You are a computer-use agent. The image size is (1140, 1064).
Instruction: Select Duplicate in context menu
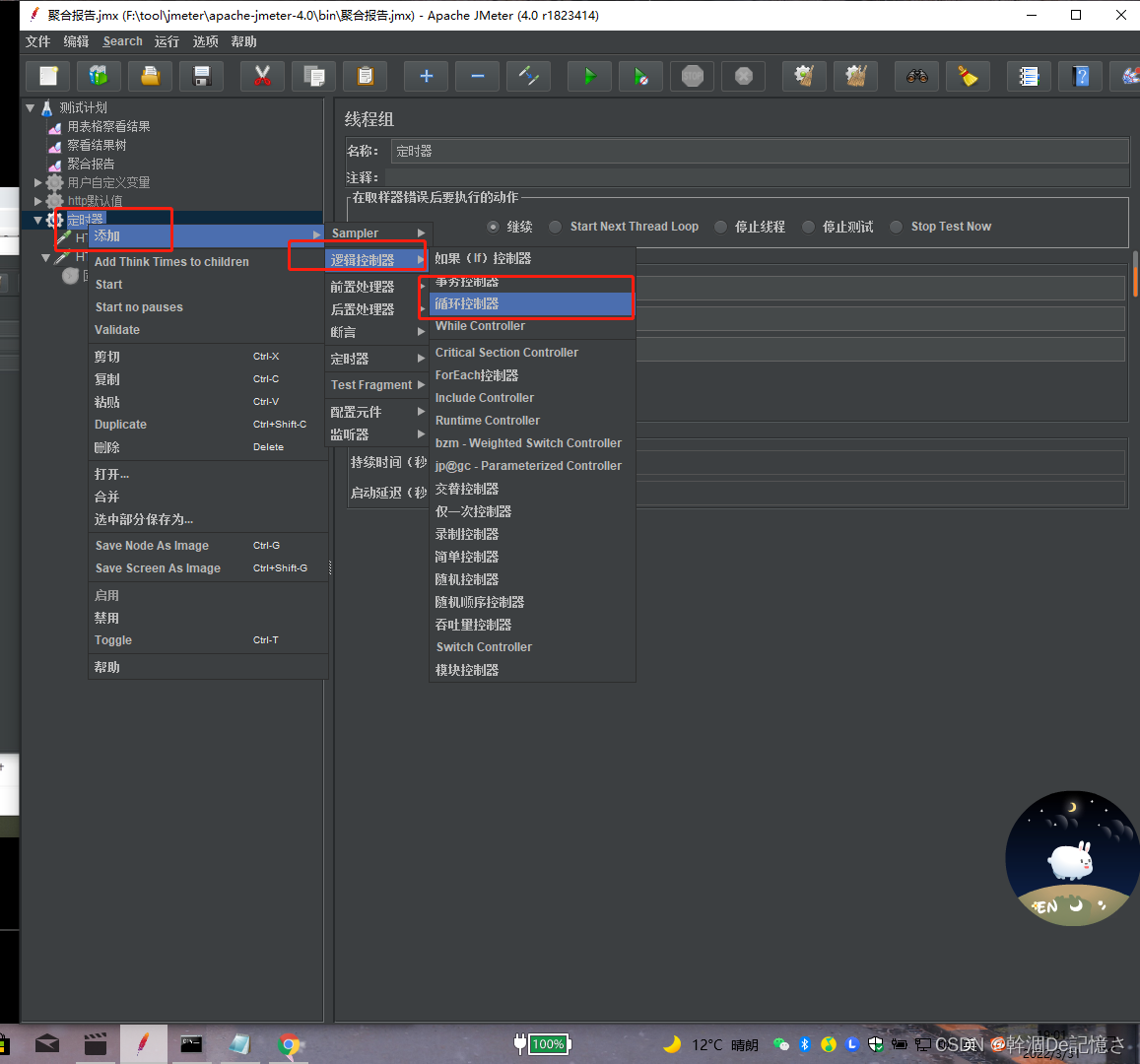[x=208, y=425]
